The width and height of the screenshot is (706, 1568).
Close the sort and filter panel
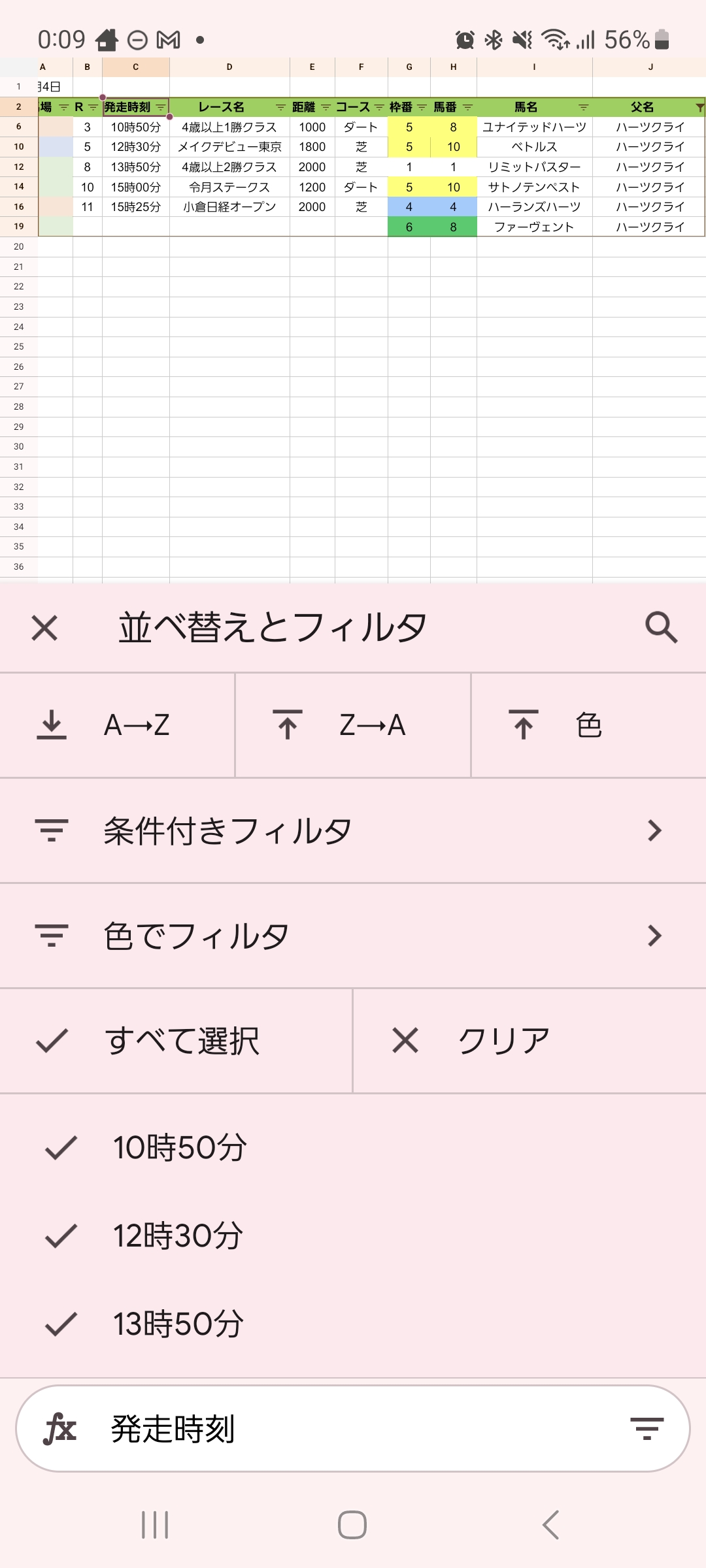(x=44, y=628)
